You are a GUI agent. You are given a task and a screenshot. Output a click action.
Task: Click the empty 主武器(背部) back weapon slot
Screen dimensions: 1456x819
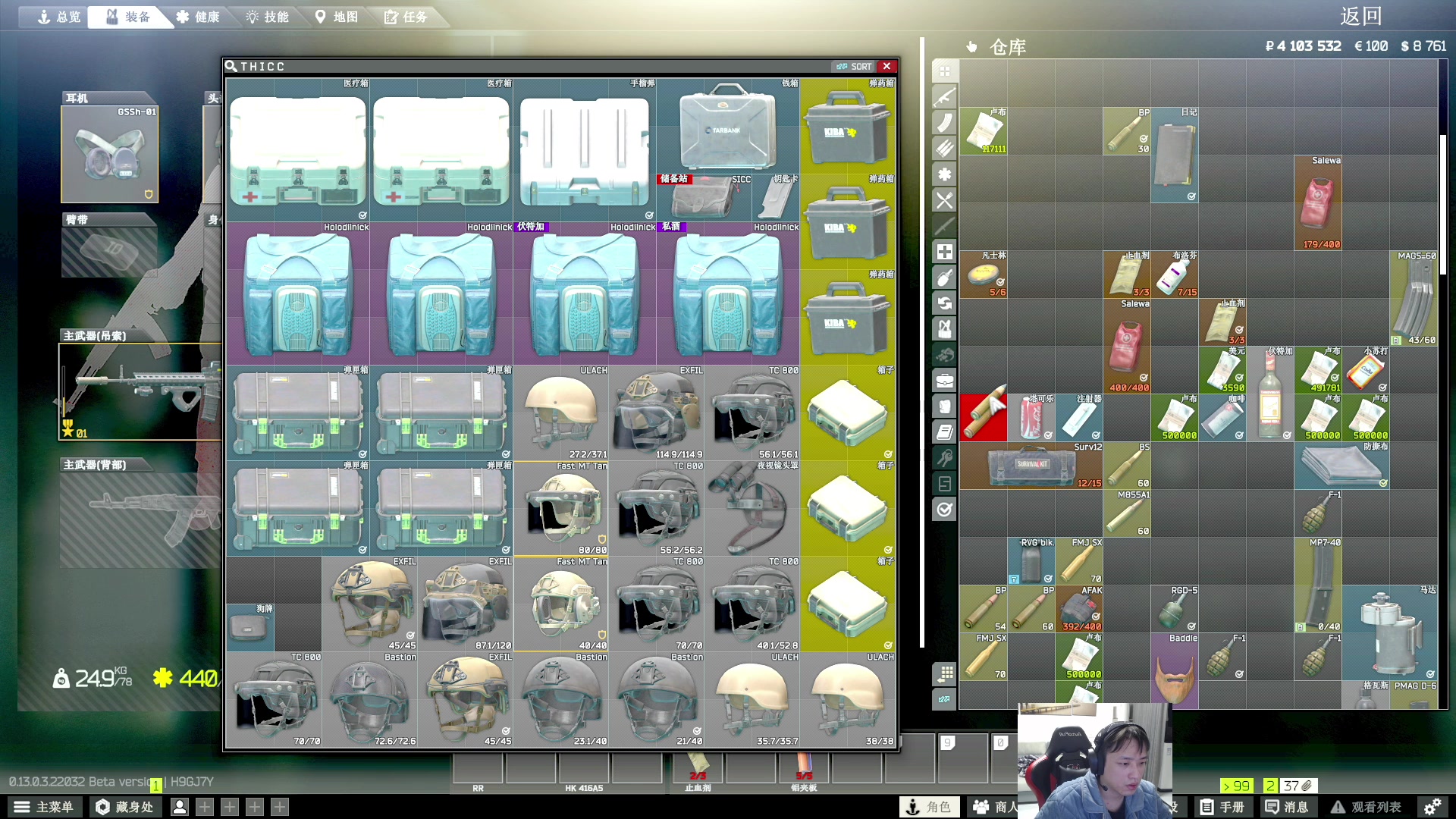point(140,520)
